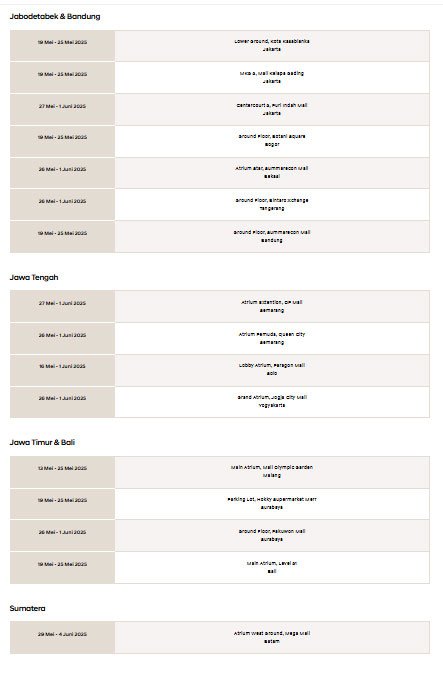The image size is (443, 688).
Task: Click the Summarecon Mall Bekasi location cell
Action: (x=272, y=173)
